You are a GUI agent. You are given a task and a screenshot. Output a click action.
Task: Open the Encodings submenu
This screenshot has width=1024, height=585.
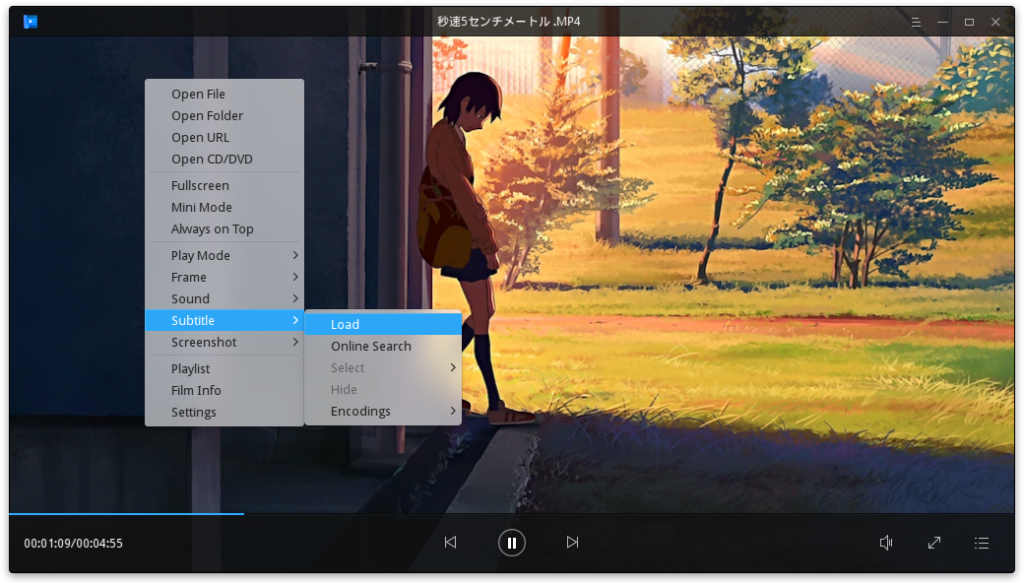click(360, 410)
